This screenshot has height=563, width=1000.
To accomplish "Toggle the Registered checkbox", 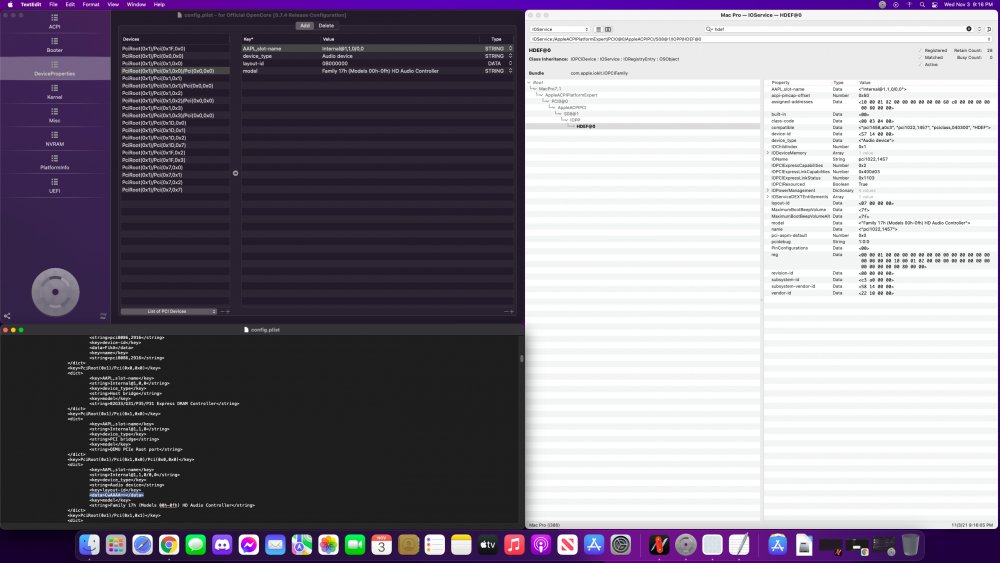I will tap(920, 50).
